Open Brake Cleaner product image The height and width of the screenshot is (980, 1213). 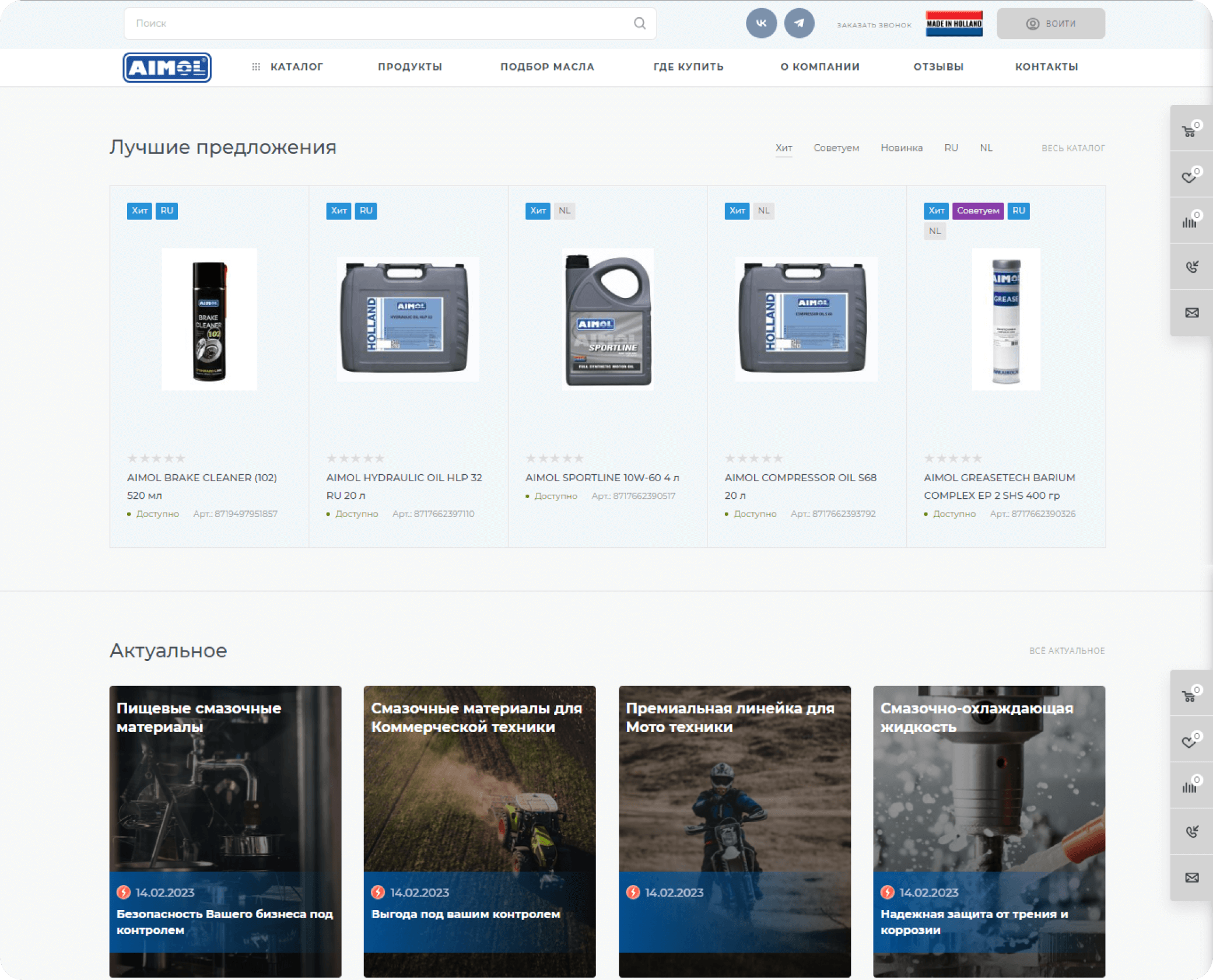coord(209,320)
